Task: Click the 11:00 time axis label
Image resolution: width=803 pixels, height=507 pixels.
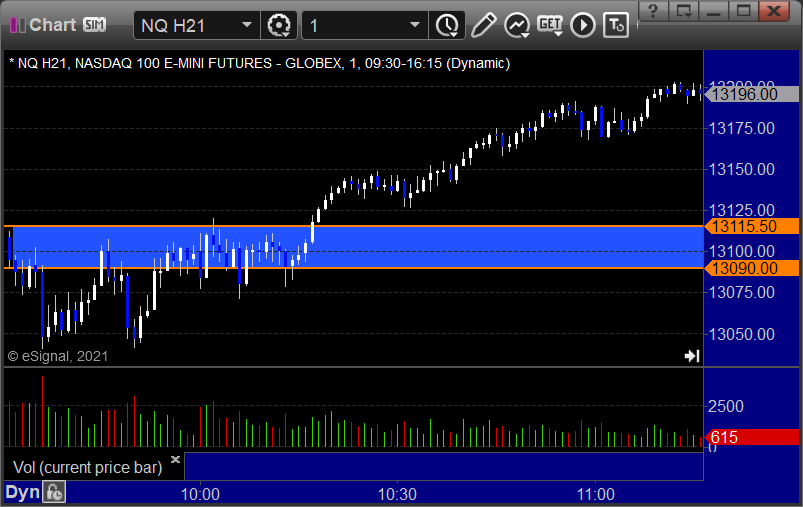Action: point(596,494)
